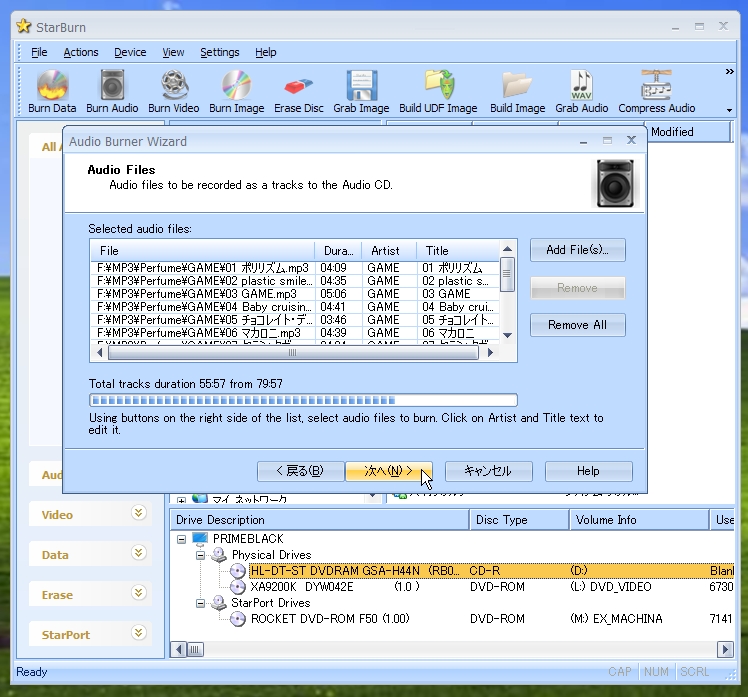Open the Build Image folder icon

point(518,85)
